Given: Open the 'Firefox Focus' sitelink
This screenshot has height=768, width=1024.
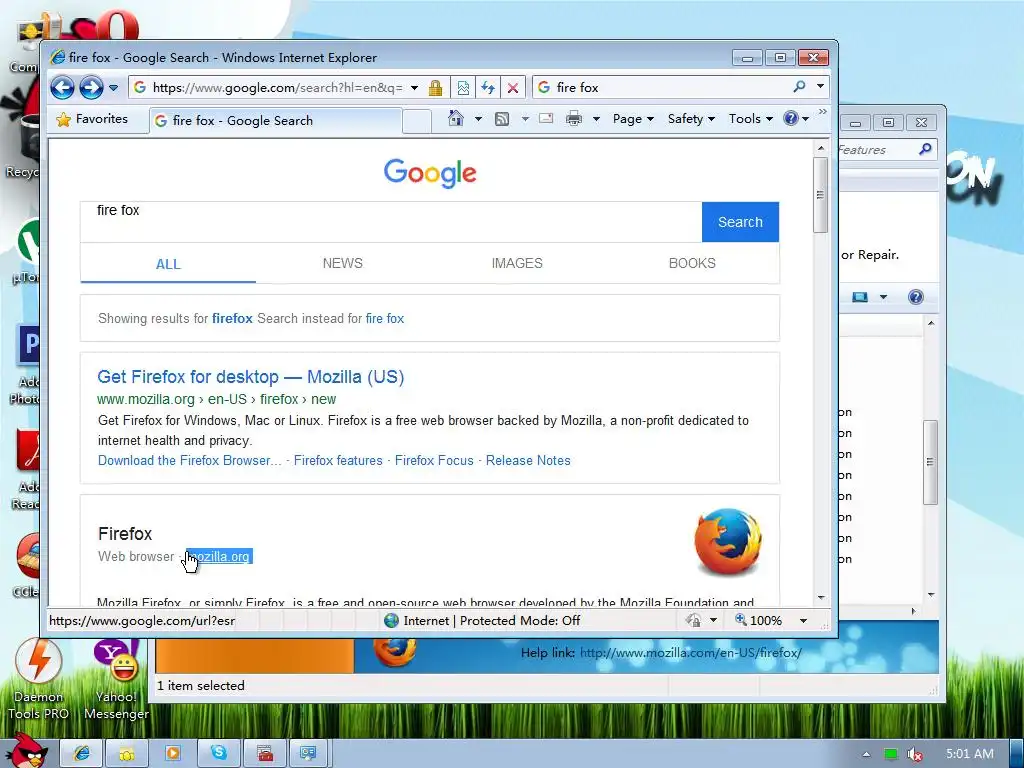Looking at the screenshot, I should [x=434, y=460].
